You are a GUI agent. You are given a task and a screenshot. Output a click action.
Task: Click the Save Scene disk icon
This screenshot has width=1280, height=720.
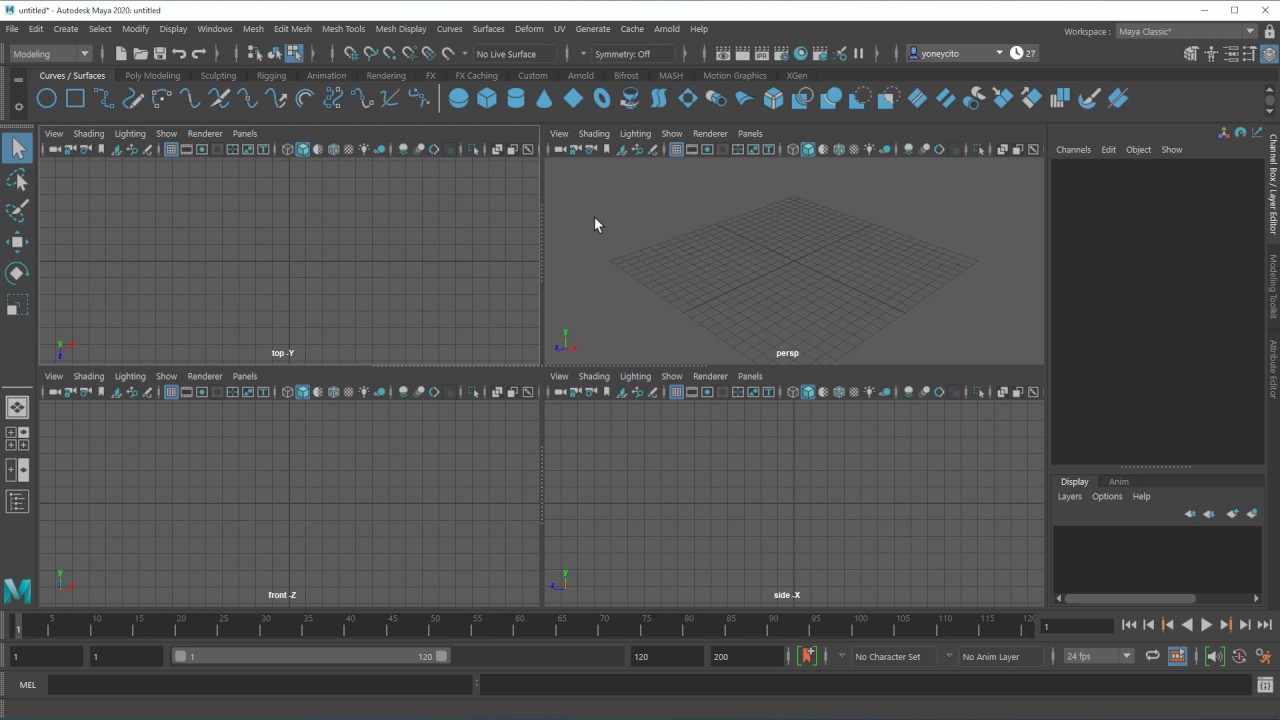tap(160, 53)
